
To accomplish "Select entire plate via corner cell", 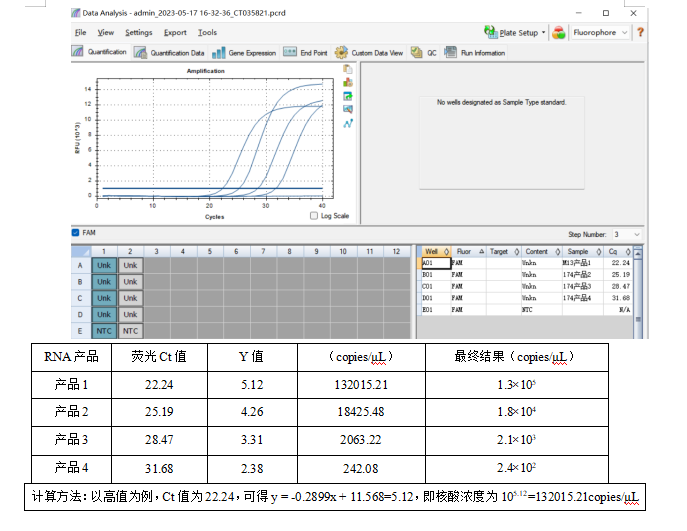I will pos(81,251).
